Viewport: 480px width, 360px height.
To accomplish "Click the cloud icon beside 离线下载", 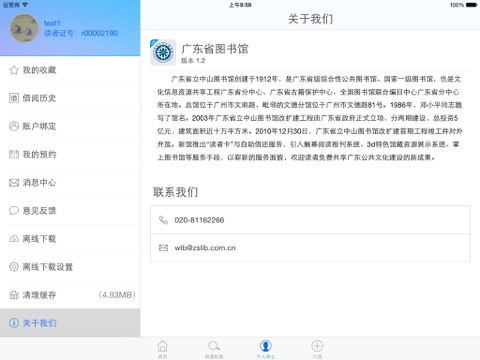I will coord(14,239).
